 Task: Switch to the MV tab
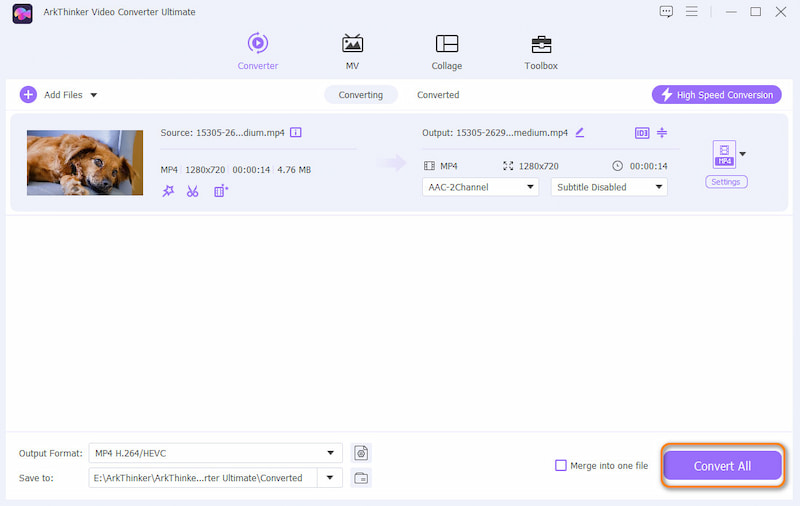[x=352, y=52]
